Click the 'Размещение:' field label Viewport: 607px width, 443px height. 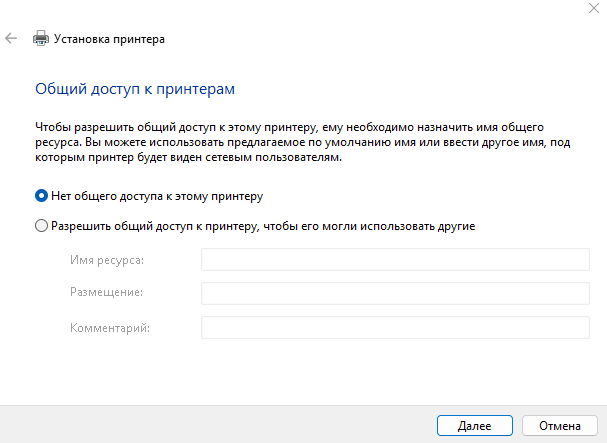[107, 292]
